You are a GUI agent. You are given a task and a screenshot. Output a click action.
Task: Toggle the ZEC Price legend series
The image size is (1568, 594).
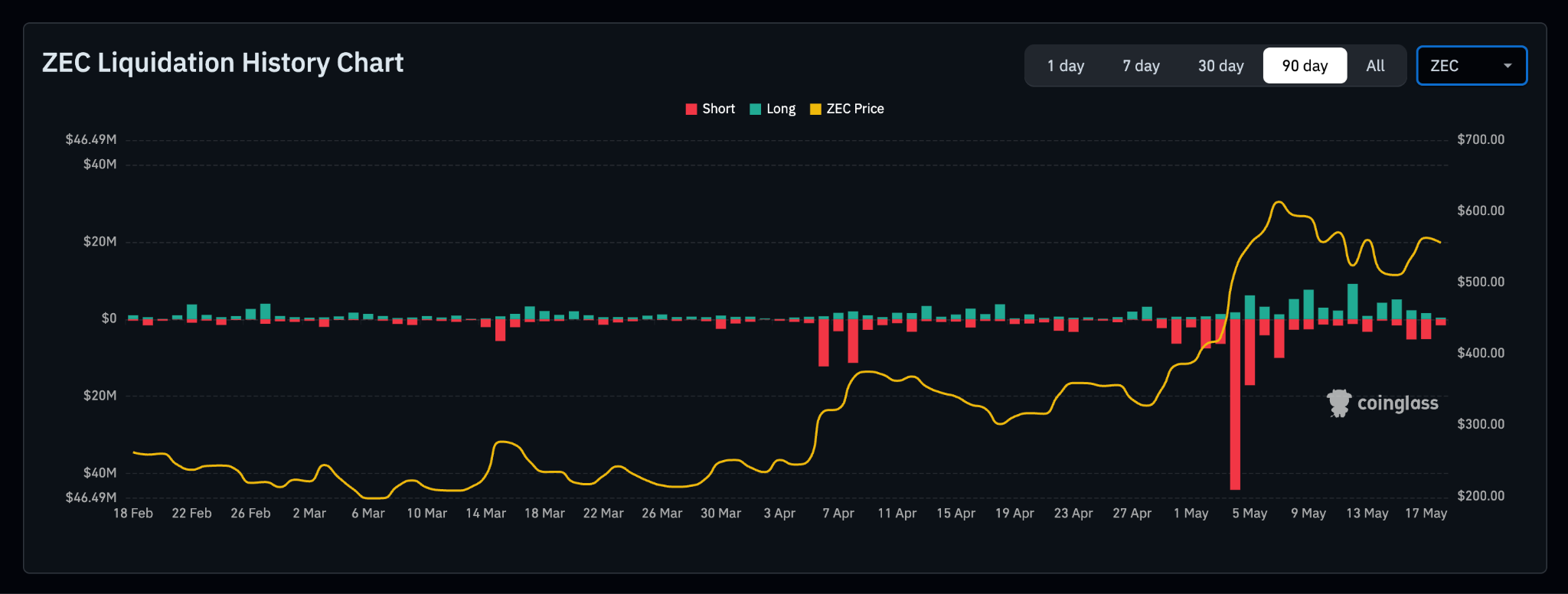tap(847, 109)
